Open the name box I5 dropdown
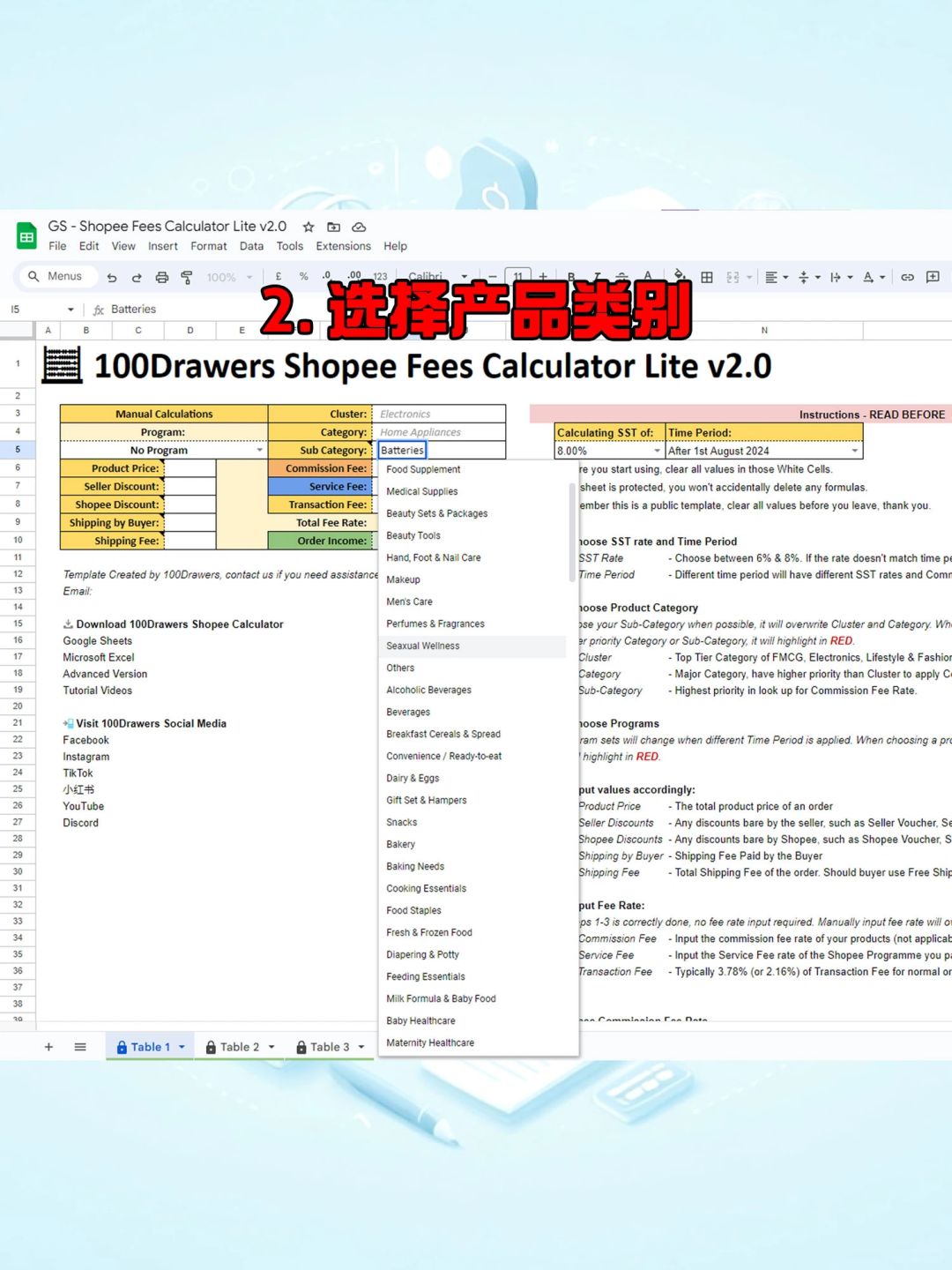Viewport: 952px width, 1270px height. tap(71, 310)
